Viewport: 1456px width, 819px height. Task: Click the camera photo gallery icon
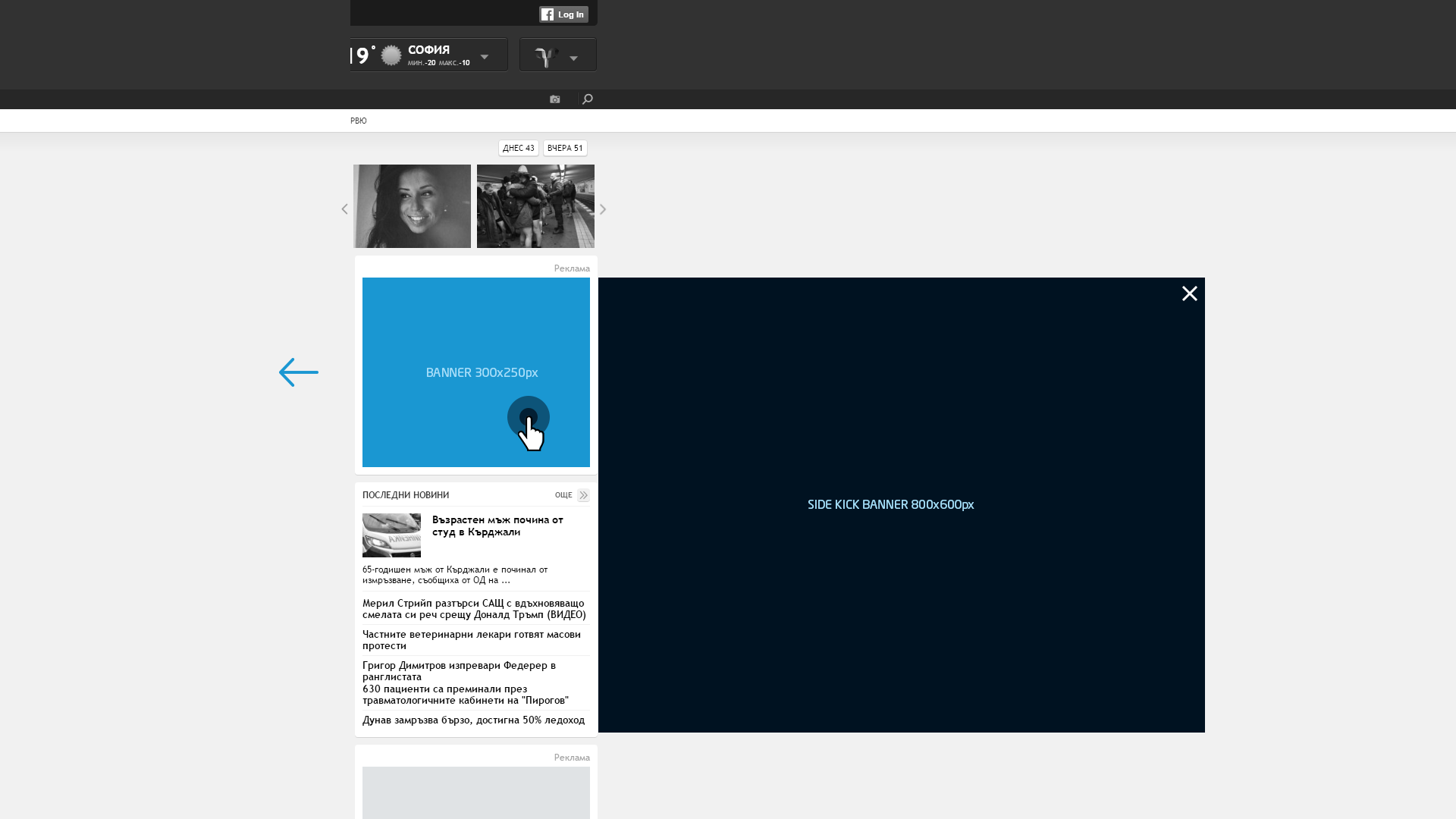click(x=554, y=99)
